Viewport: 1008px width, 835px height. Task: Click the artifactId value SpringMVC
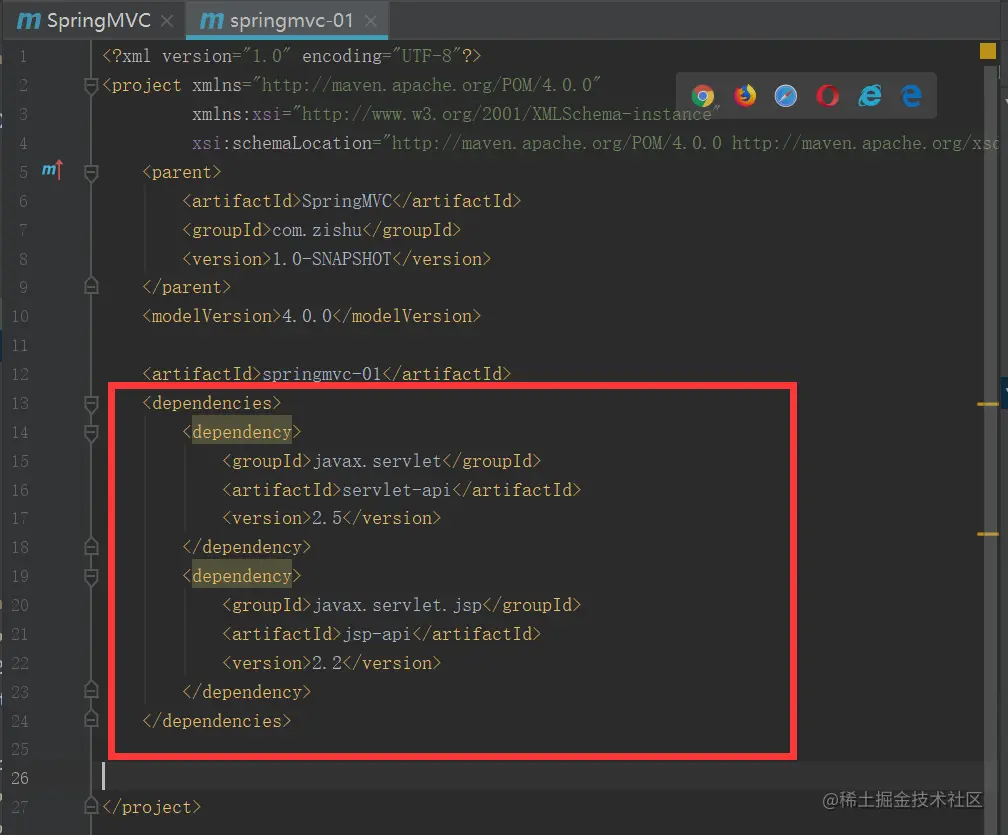(x=346, y=201)
